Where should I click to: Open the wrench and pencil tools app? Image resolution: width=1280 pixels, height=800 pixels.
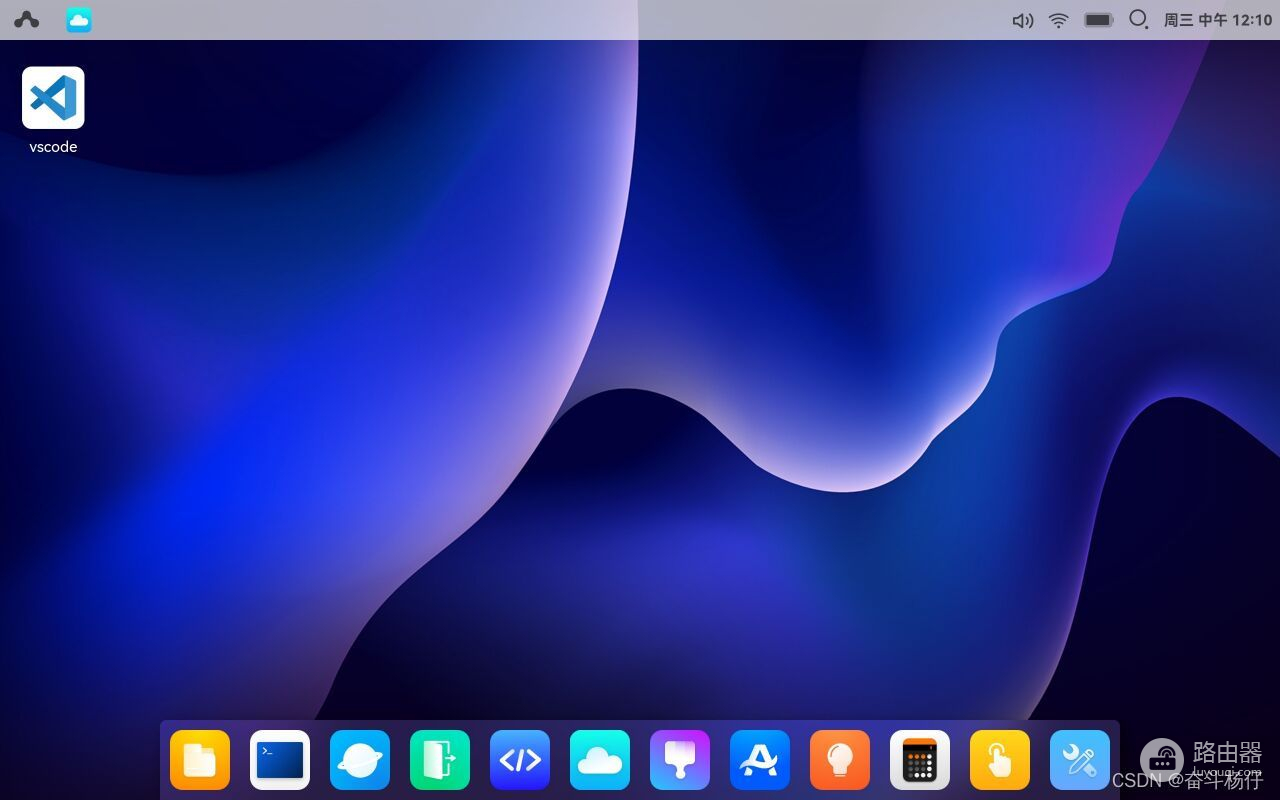click(1080, 760)
